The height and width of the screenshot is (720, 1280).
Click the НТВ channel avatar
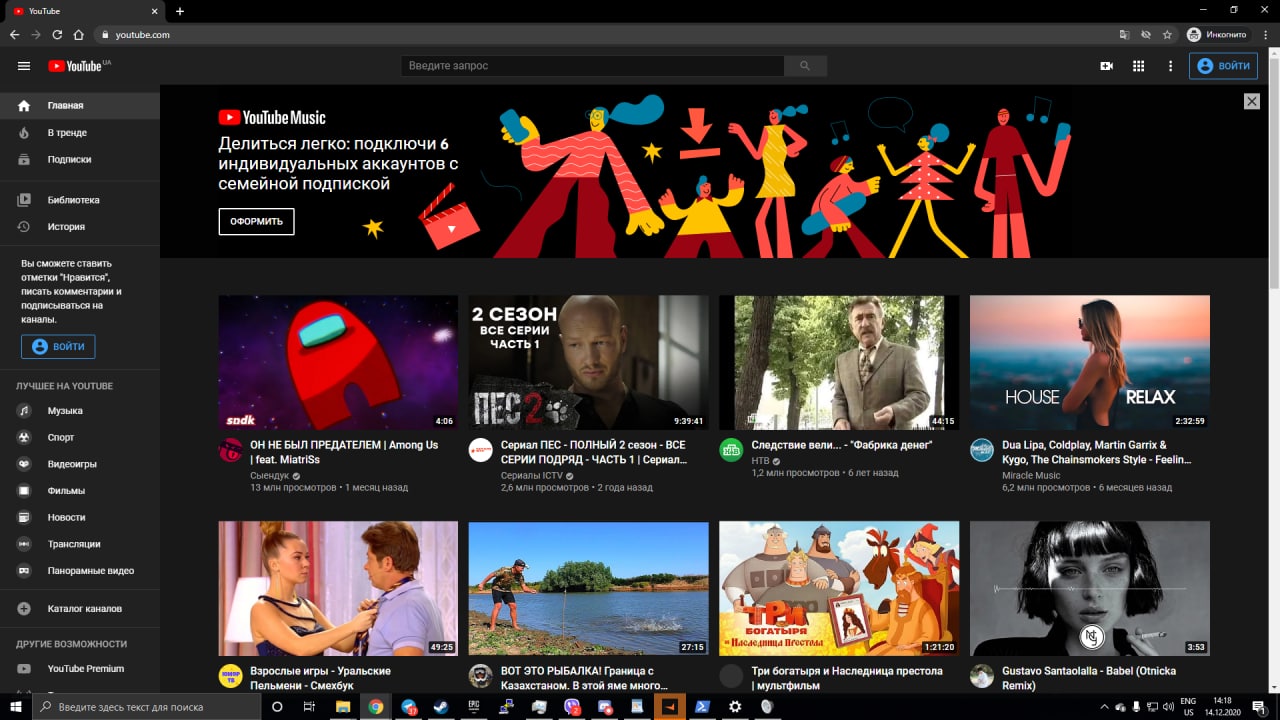click(731, 450)
